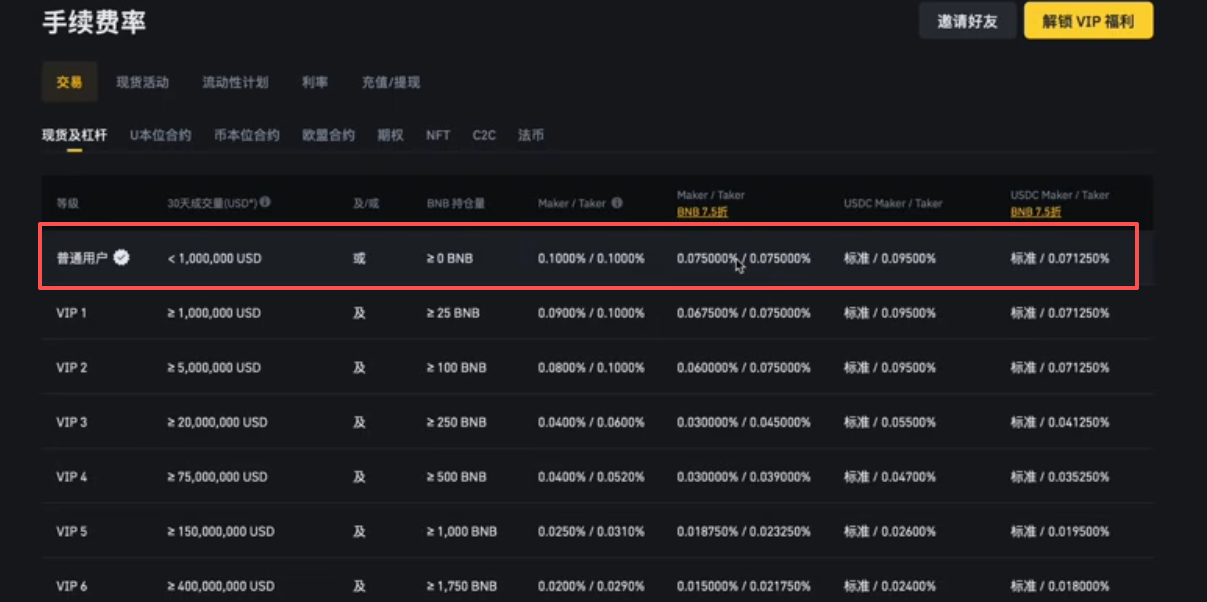Image resolution: width=1207 pixels, height=602 pixels.
Task: Switch to the 现货活动 tab
Action: (142, 82)
